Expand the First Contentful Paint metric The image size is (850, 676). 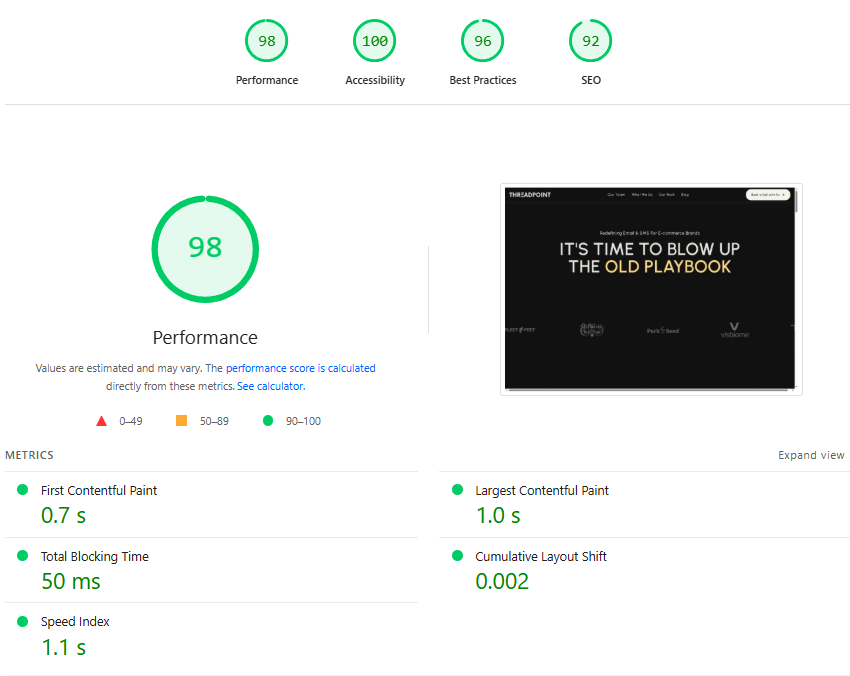(x=98, y=491)
